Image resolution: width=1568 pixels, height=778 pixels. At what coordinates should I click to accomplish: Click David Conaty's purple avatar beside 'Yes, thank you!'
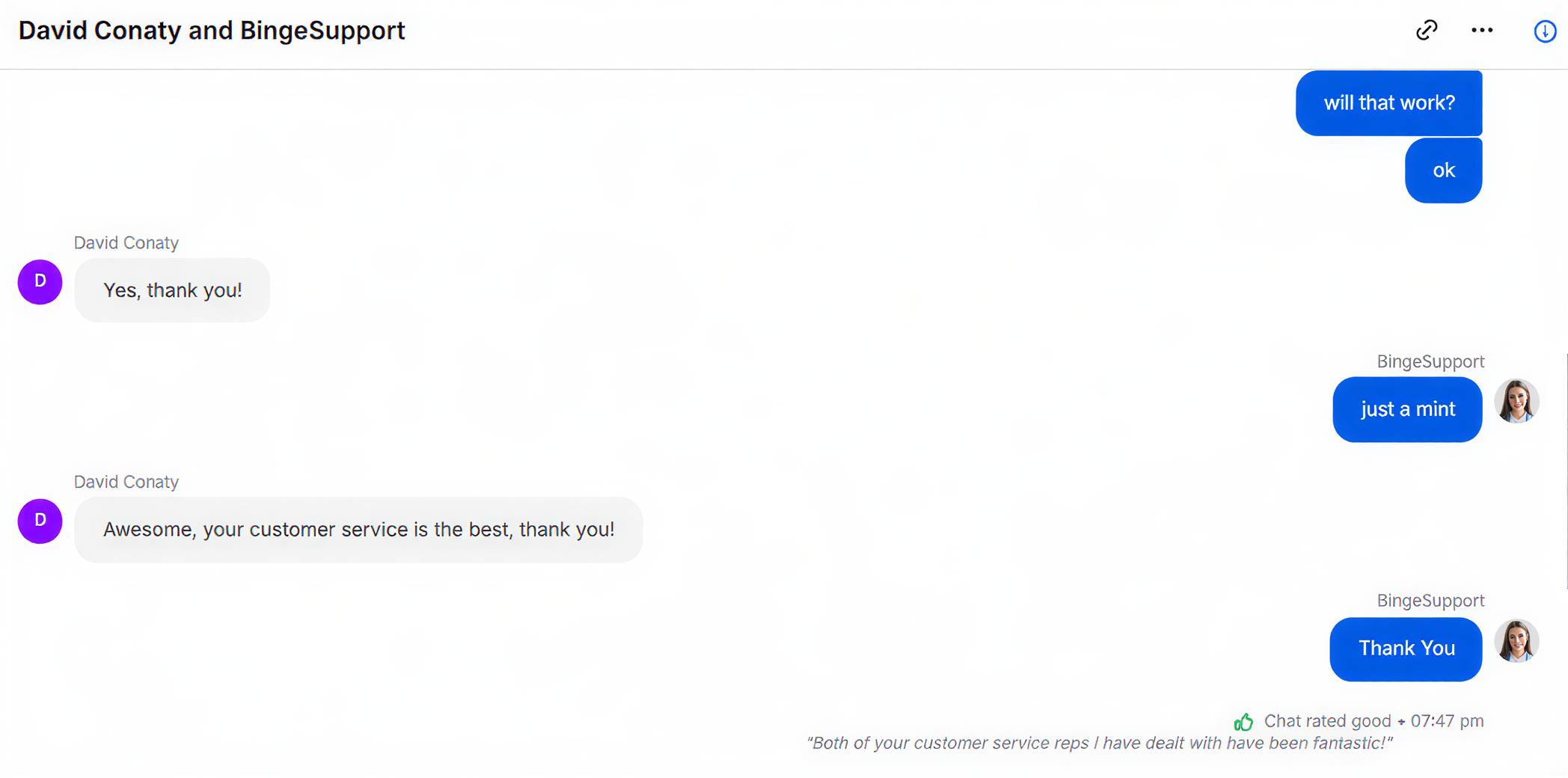[x=40, y=282]
